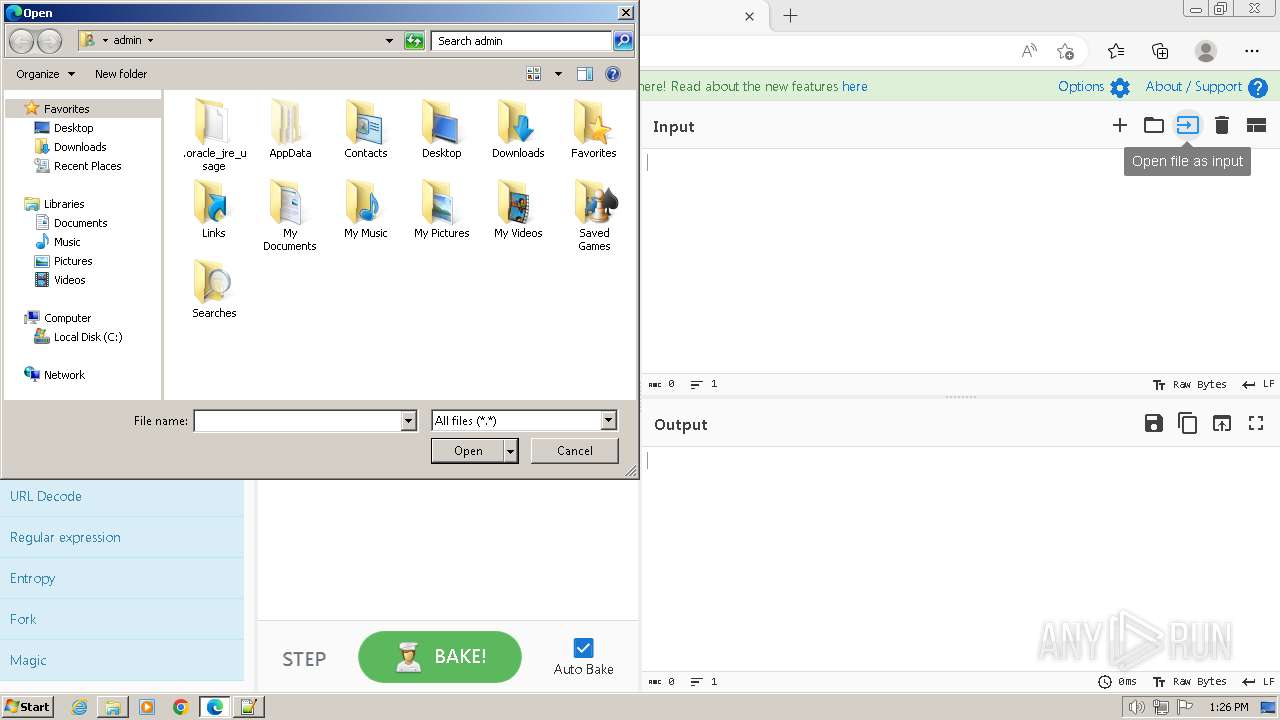Image resolution: width=1280 pixels, height=720 pixels.
Task: Select the Fork operation
Action: [122, 619]
